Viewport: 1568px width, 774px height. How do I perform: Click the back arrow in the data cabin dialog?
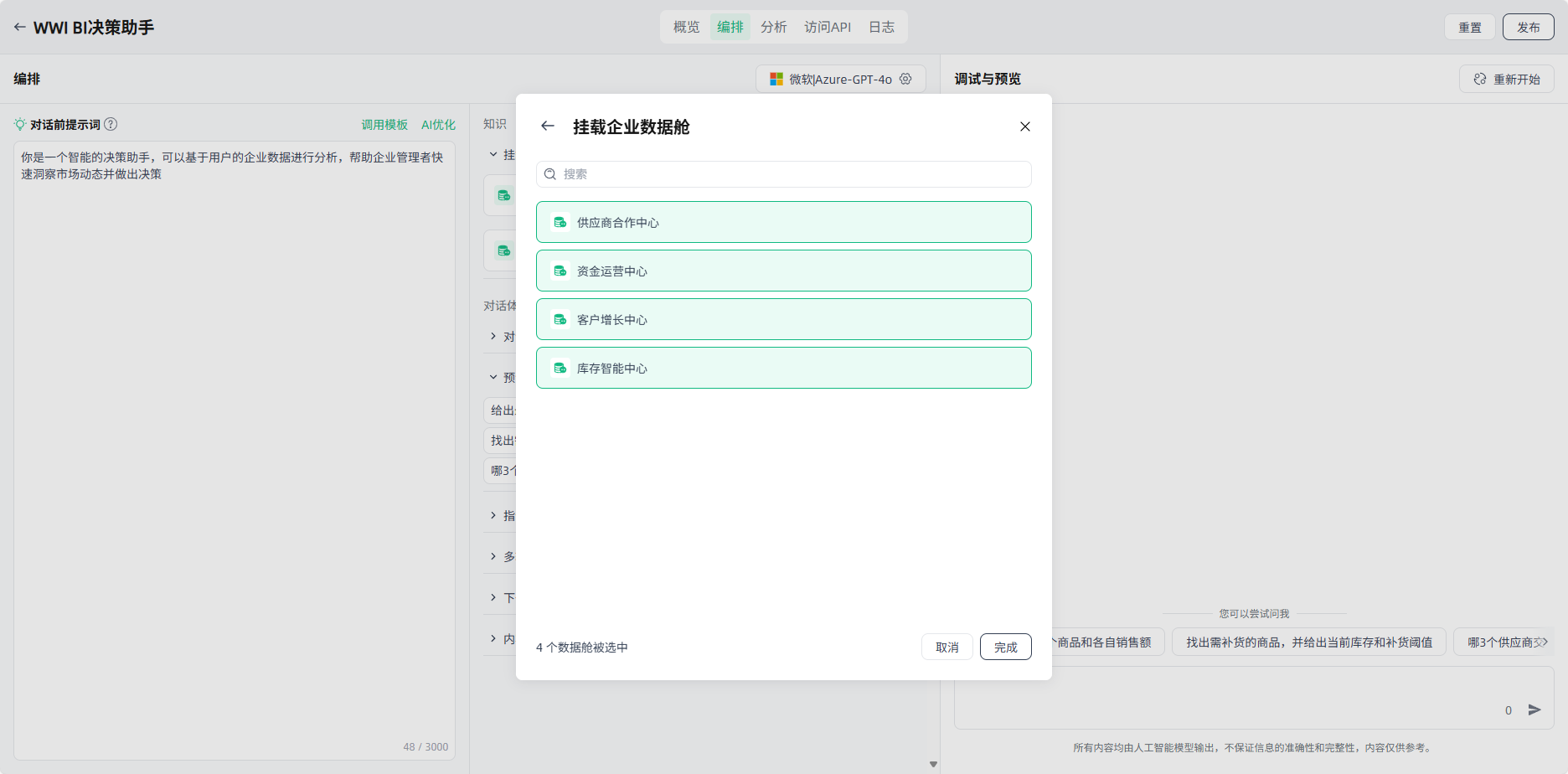548,126
